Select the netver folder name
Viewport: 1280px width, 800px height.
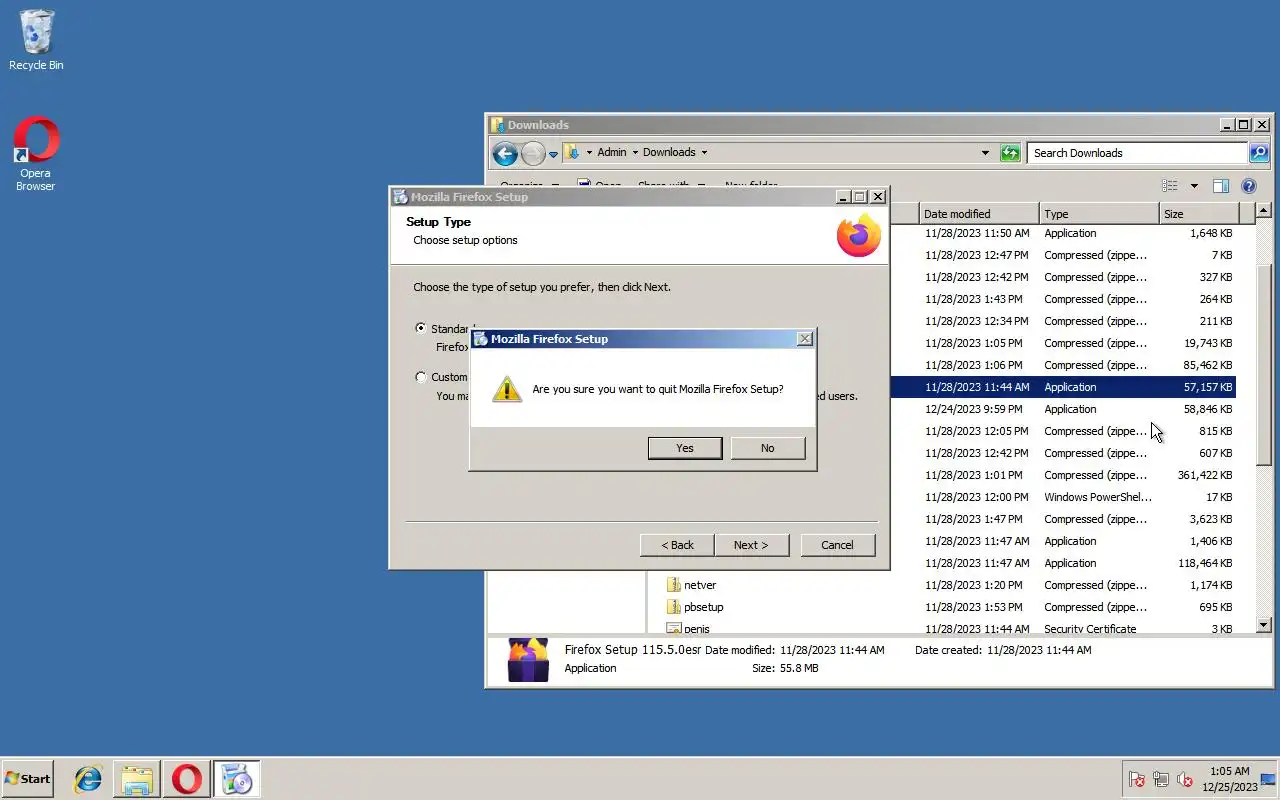(700, 585)
